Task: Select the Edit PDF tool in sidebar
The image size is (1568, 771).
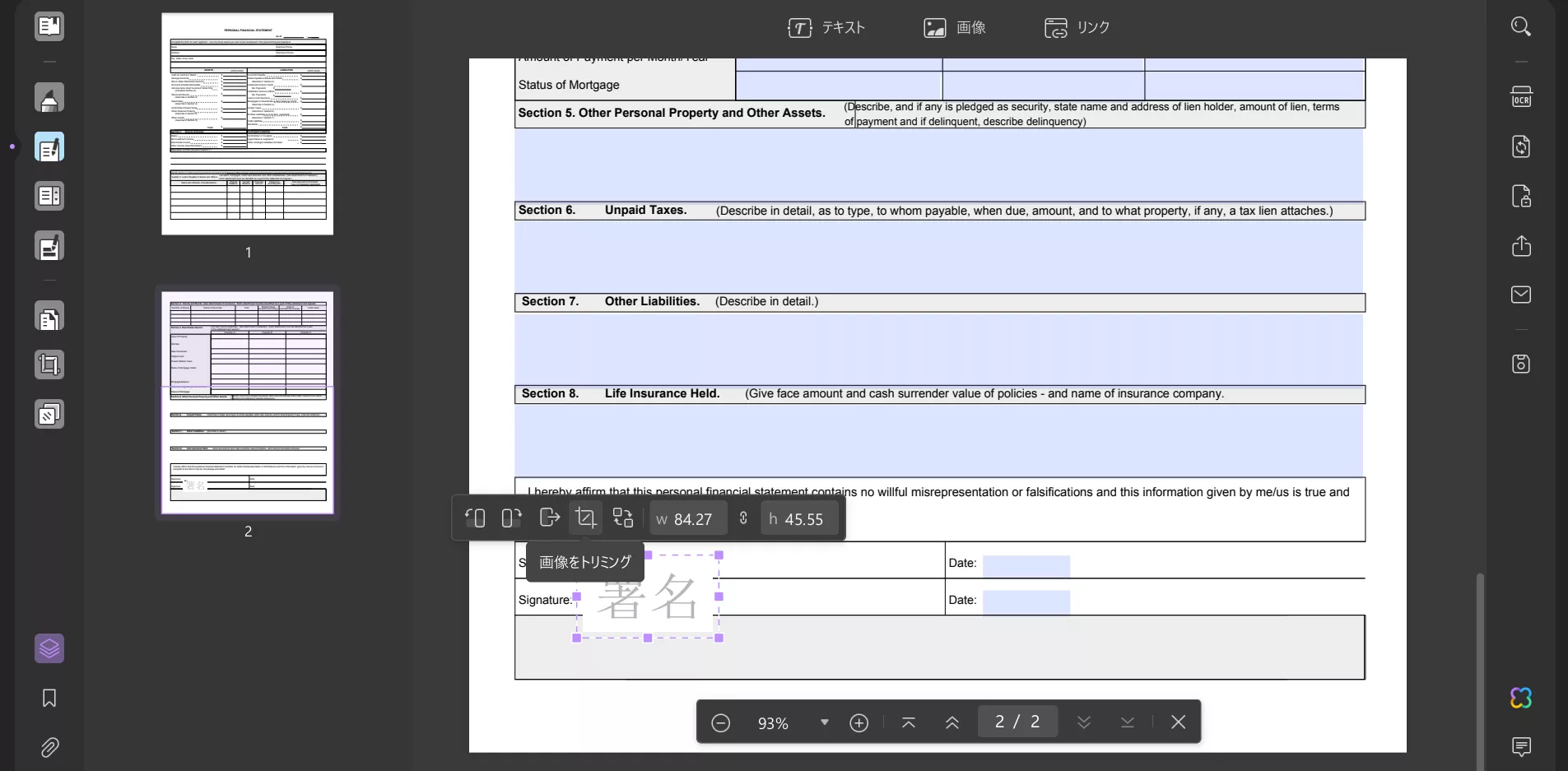Action: (49, 147)
